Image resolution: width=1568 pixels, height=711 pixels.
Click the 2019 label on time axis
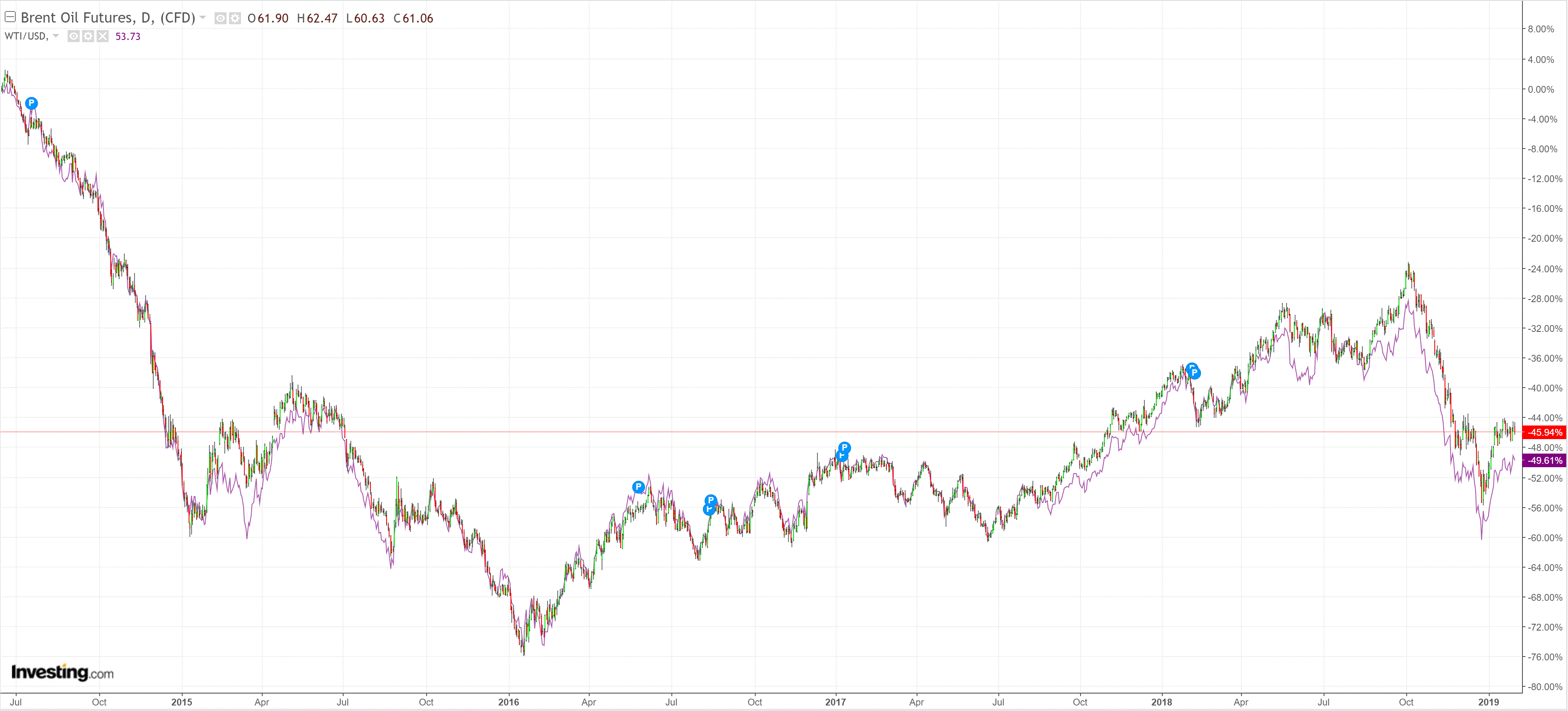point(1488,702)
